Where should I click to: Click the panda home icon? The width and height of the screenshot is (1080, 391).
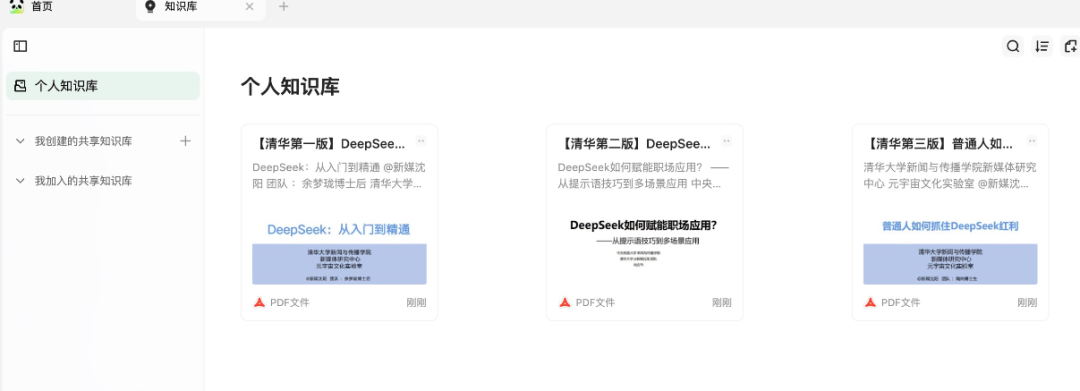17,7
